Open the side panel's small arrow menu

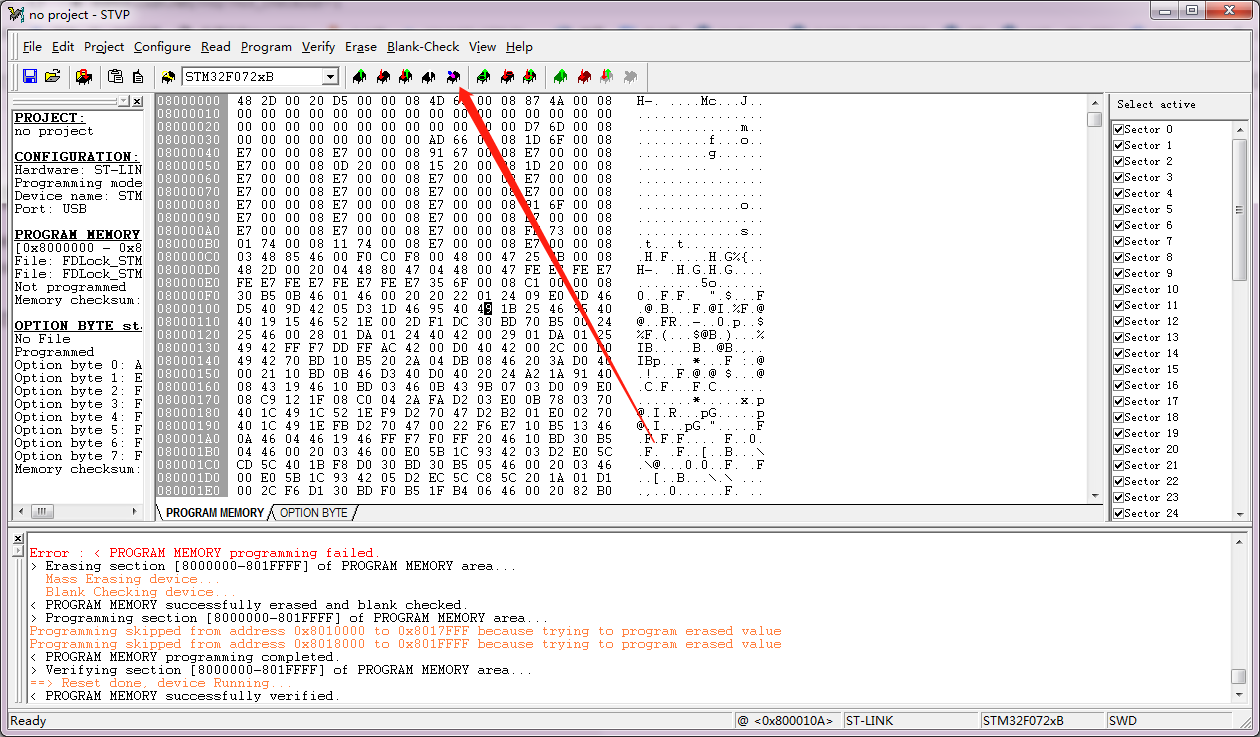(123, 102)
